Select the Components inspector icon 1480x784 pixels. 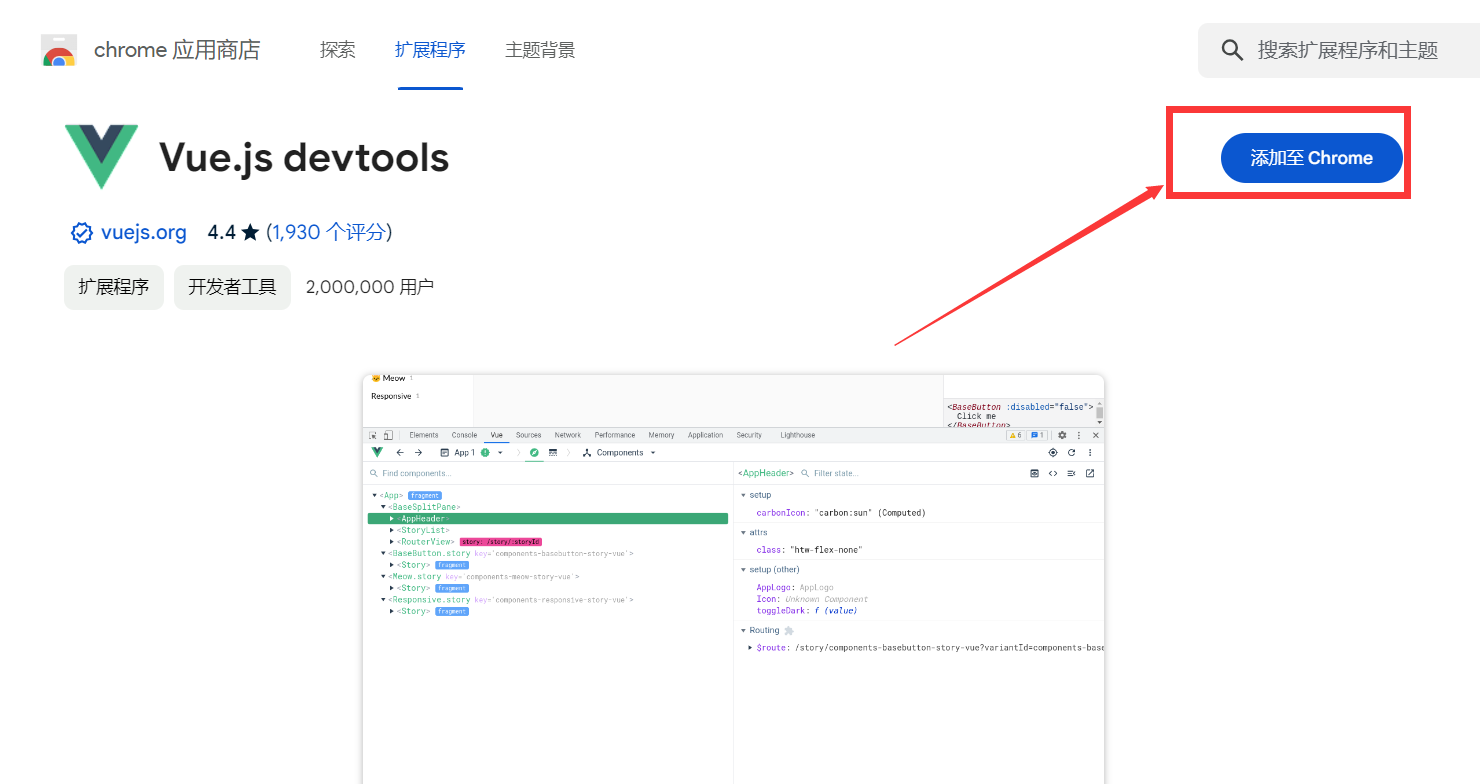[x=587, y=452]
